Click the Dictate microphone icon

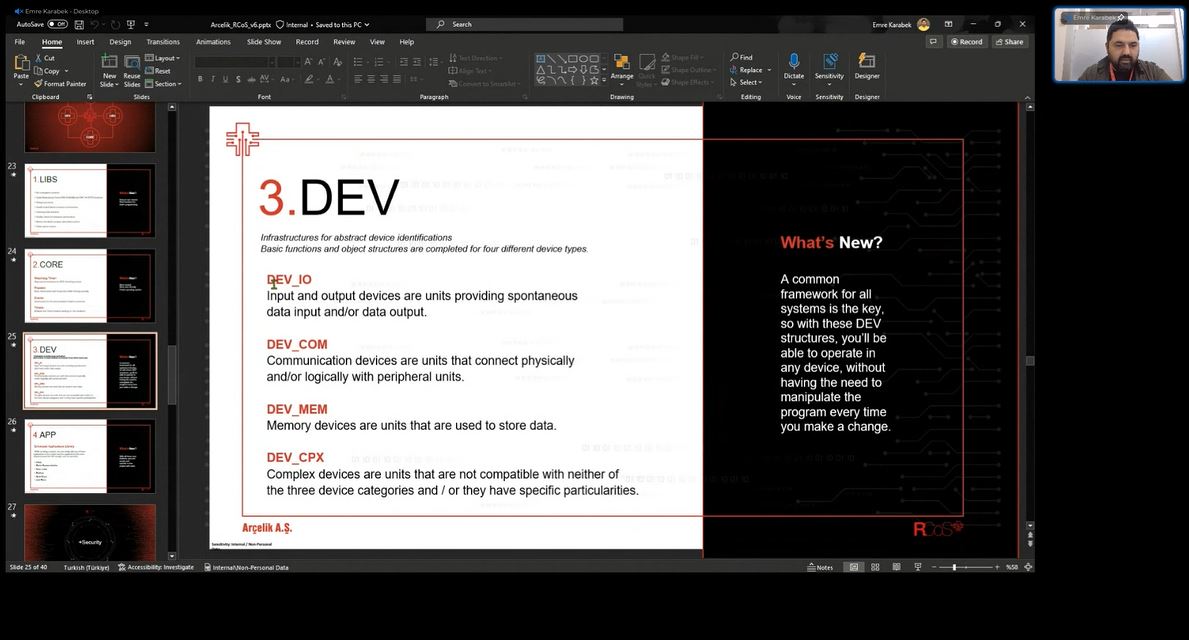pyautogui.click(x=794, y=61)
